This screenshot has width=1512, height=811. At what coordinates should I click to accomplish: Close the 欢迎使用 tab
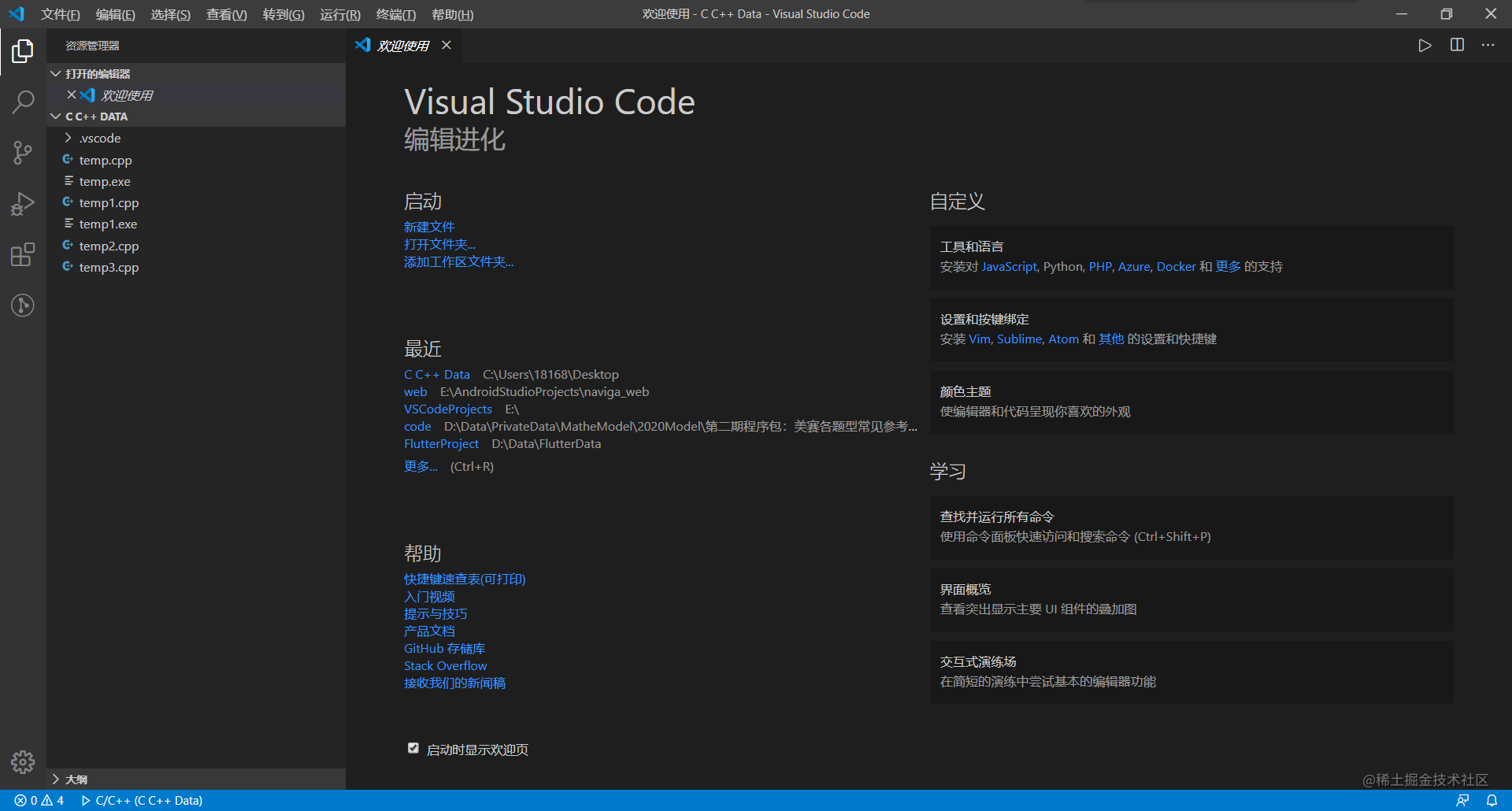[x=447, y=45]
